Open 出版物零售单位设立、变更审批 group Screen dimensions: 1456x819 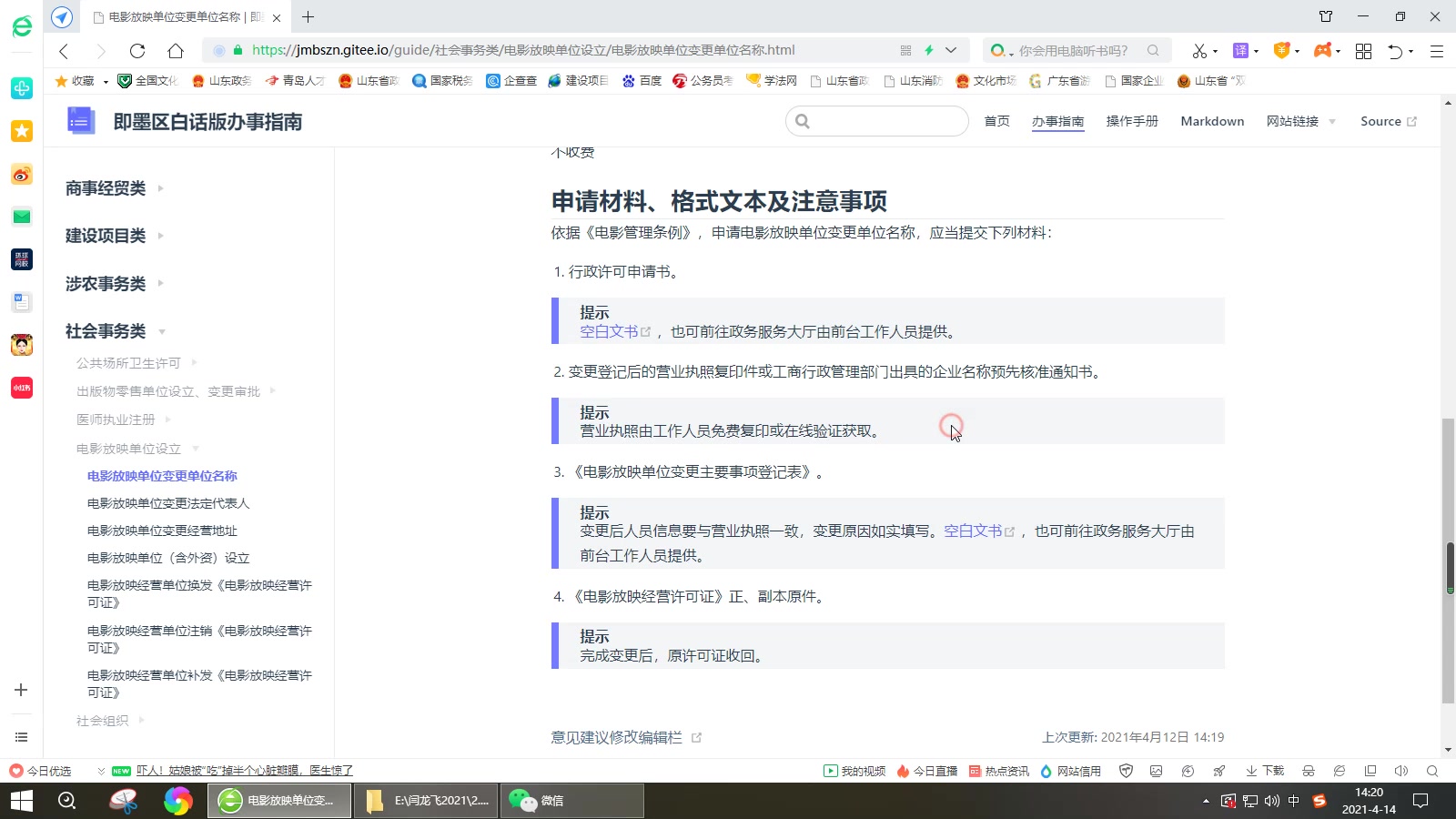pos(176,391)
